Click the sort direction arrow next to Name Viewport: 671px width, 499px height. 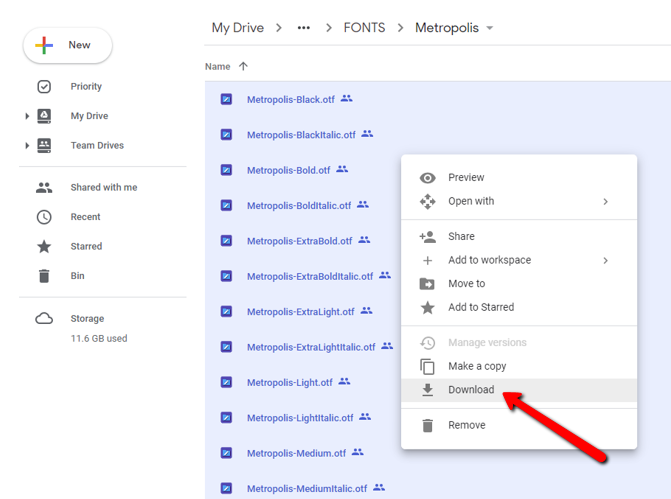coord(243,66)
